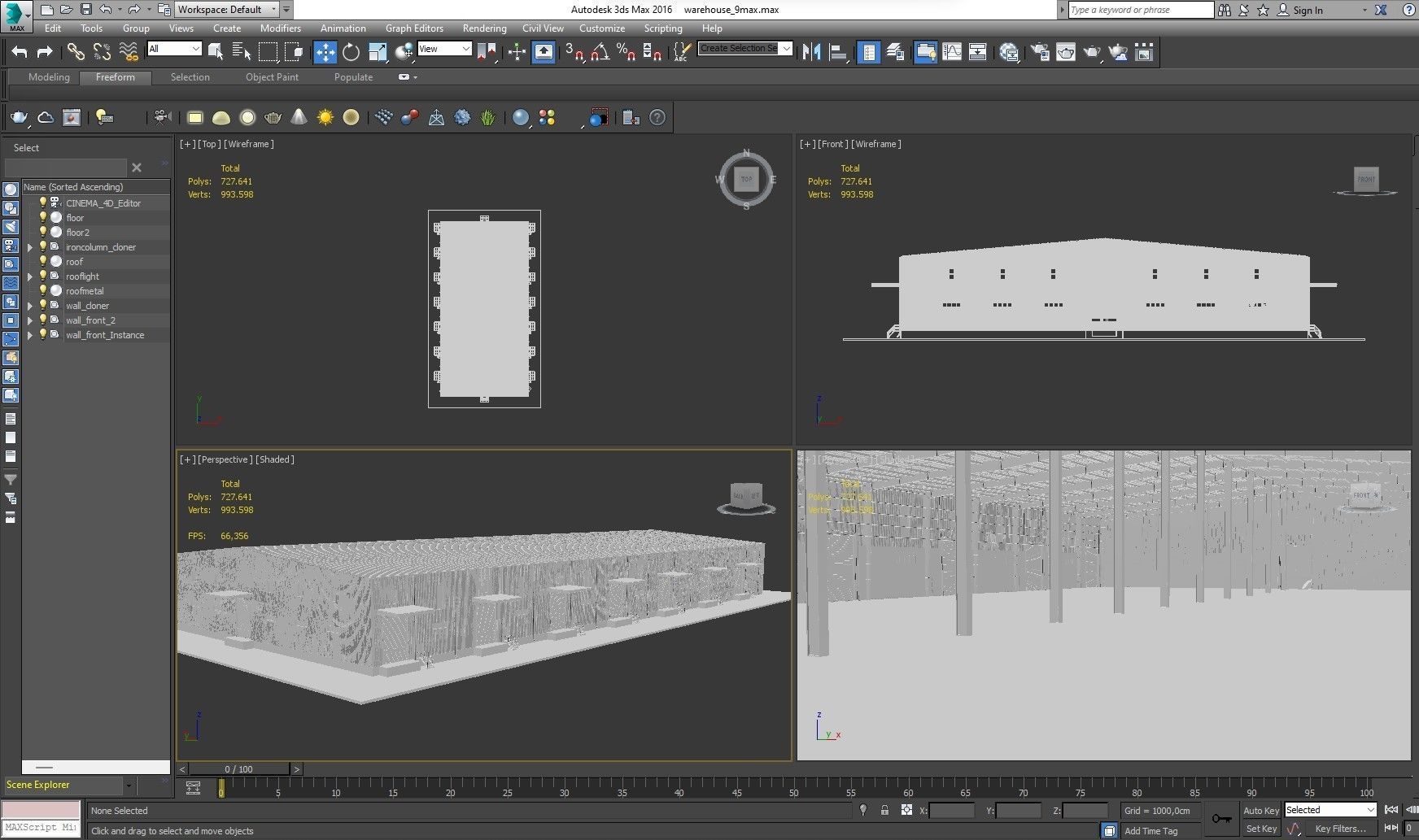The height and width of the screenshot is (840, 1419).
Task: Click the camera icon in the lower toolbar
Action: pyautogui.click(x=162, y=118)
